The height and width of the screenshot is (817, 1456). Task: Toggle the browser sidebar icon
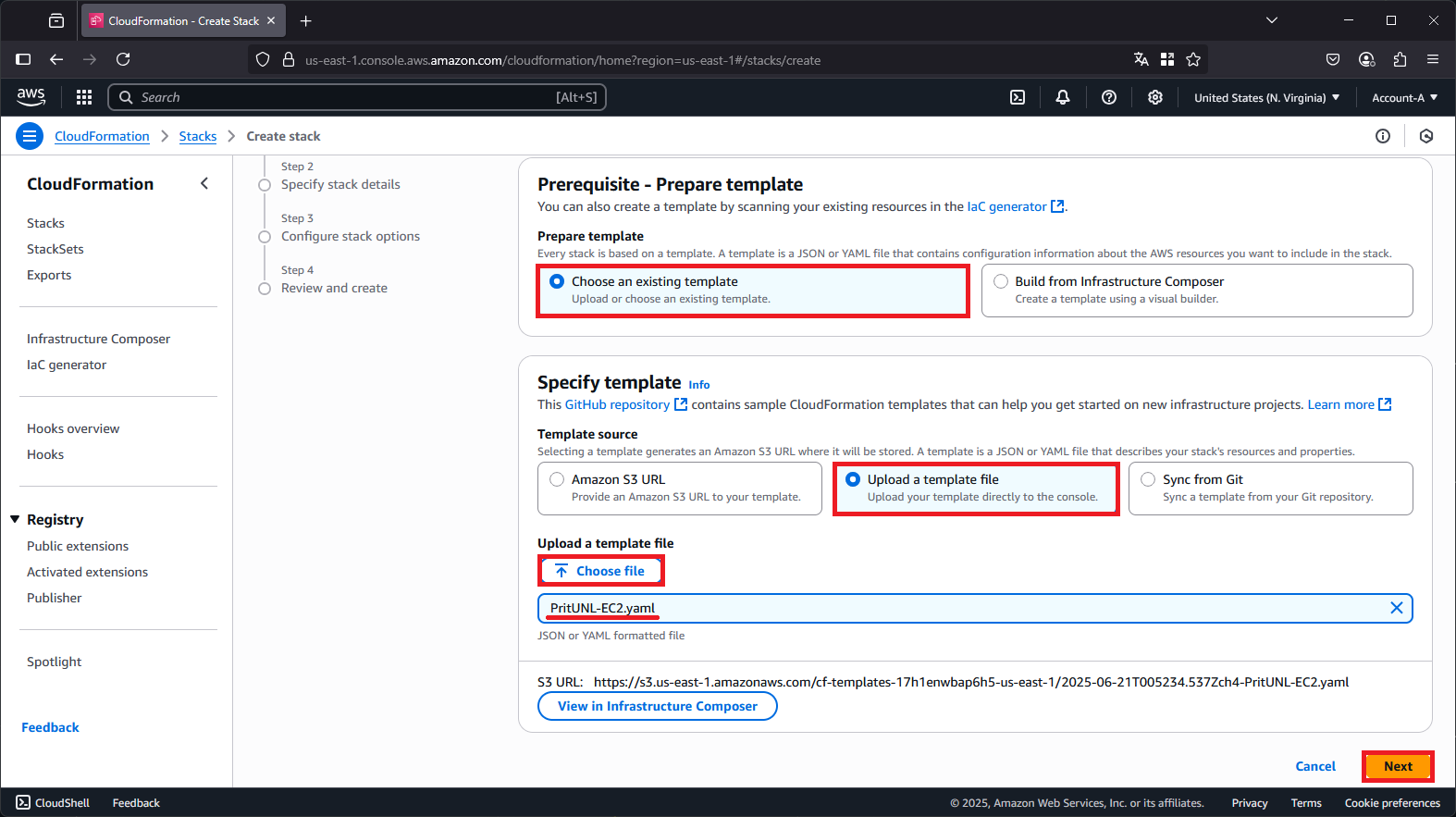(23, 59)
